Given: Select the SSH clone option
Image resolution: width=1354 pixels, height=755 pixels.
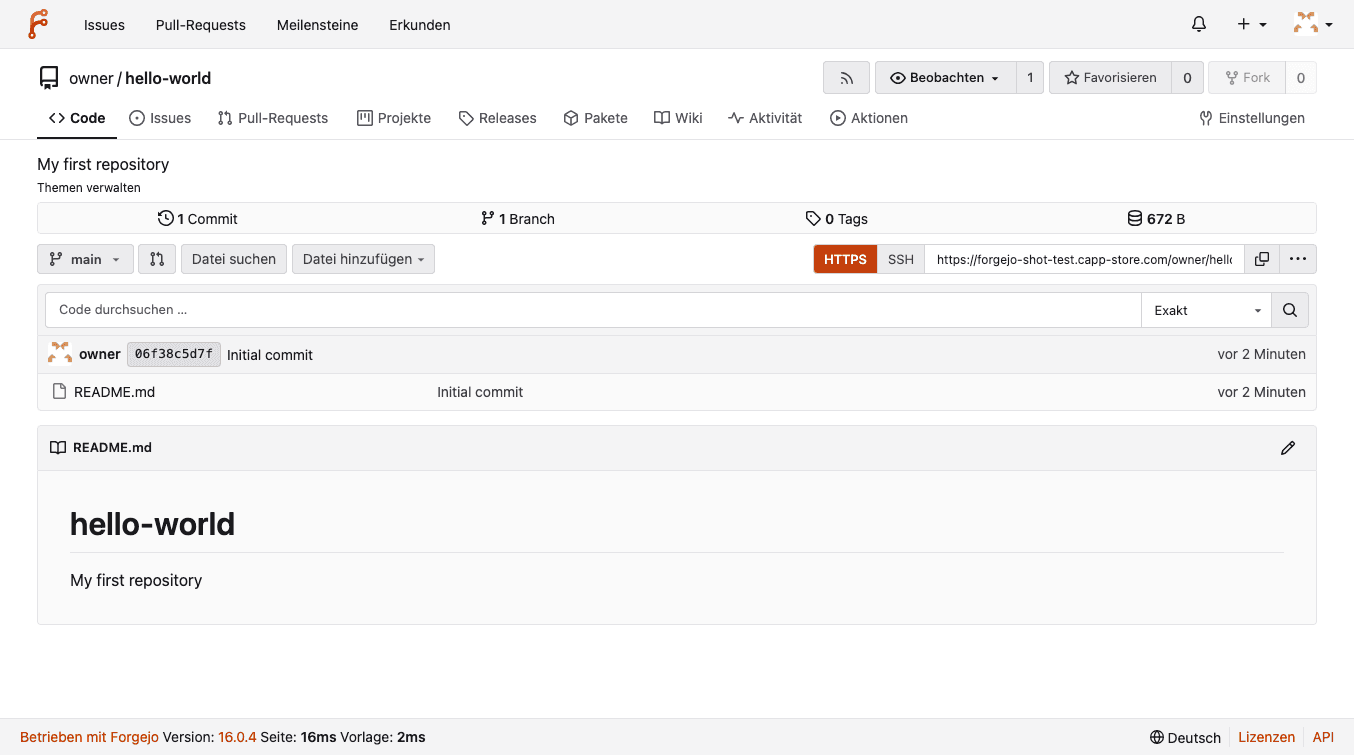Looking at the screenshot, I should point(901,259).
